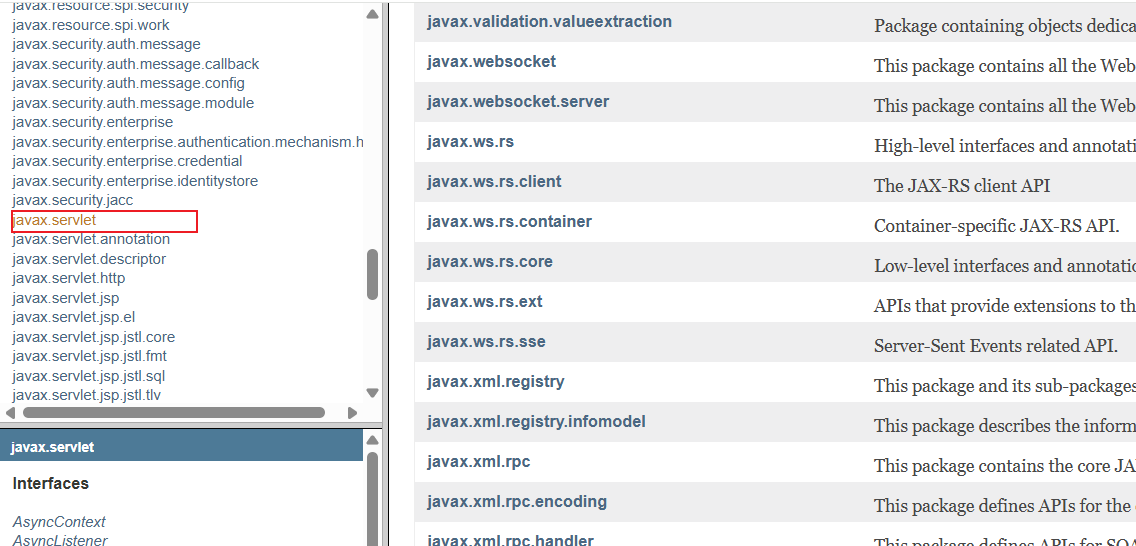Open javax.xml.rpc.encoding package
The image size is (1136, 546).
[516, 502]
